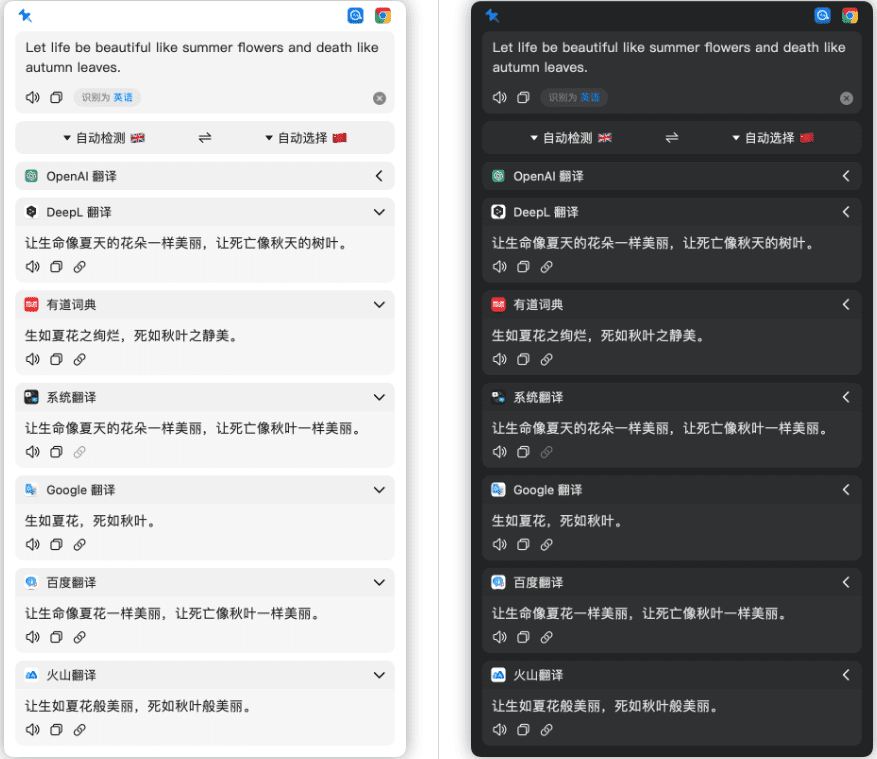Viewport: 877px width, 759px height.
Task: Click the blue Eudic lookup icon in light window
Action: [356, 16]
